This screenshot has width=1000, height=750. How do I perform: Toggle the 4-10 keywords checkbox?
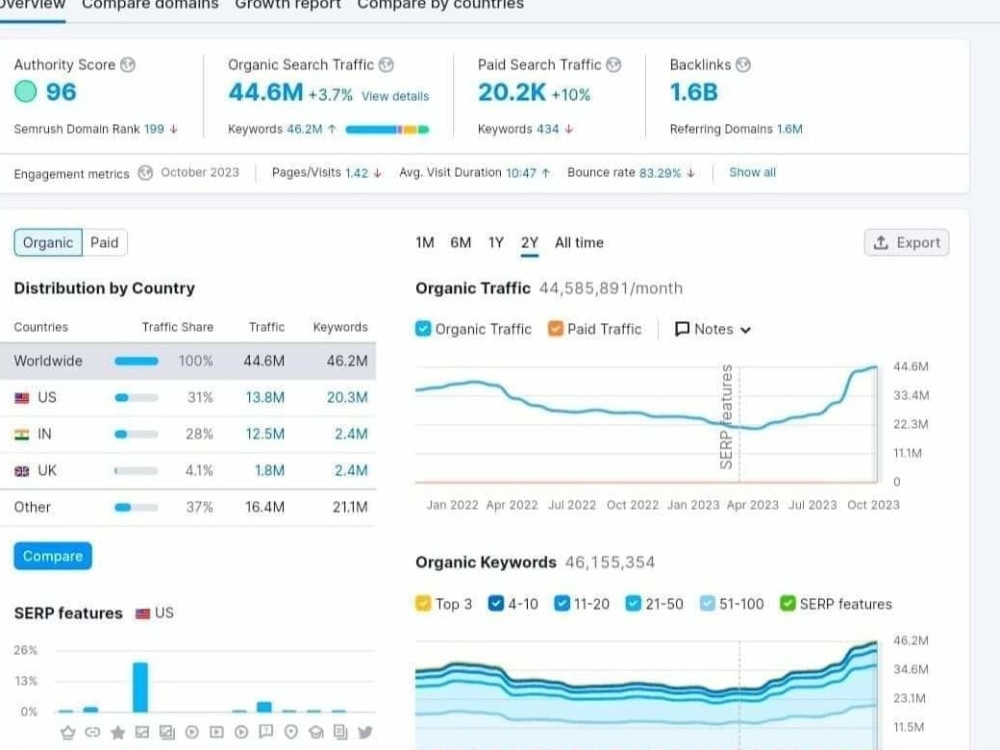(x=496, y=603)
